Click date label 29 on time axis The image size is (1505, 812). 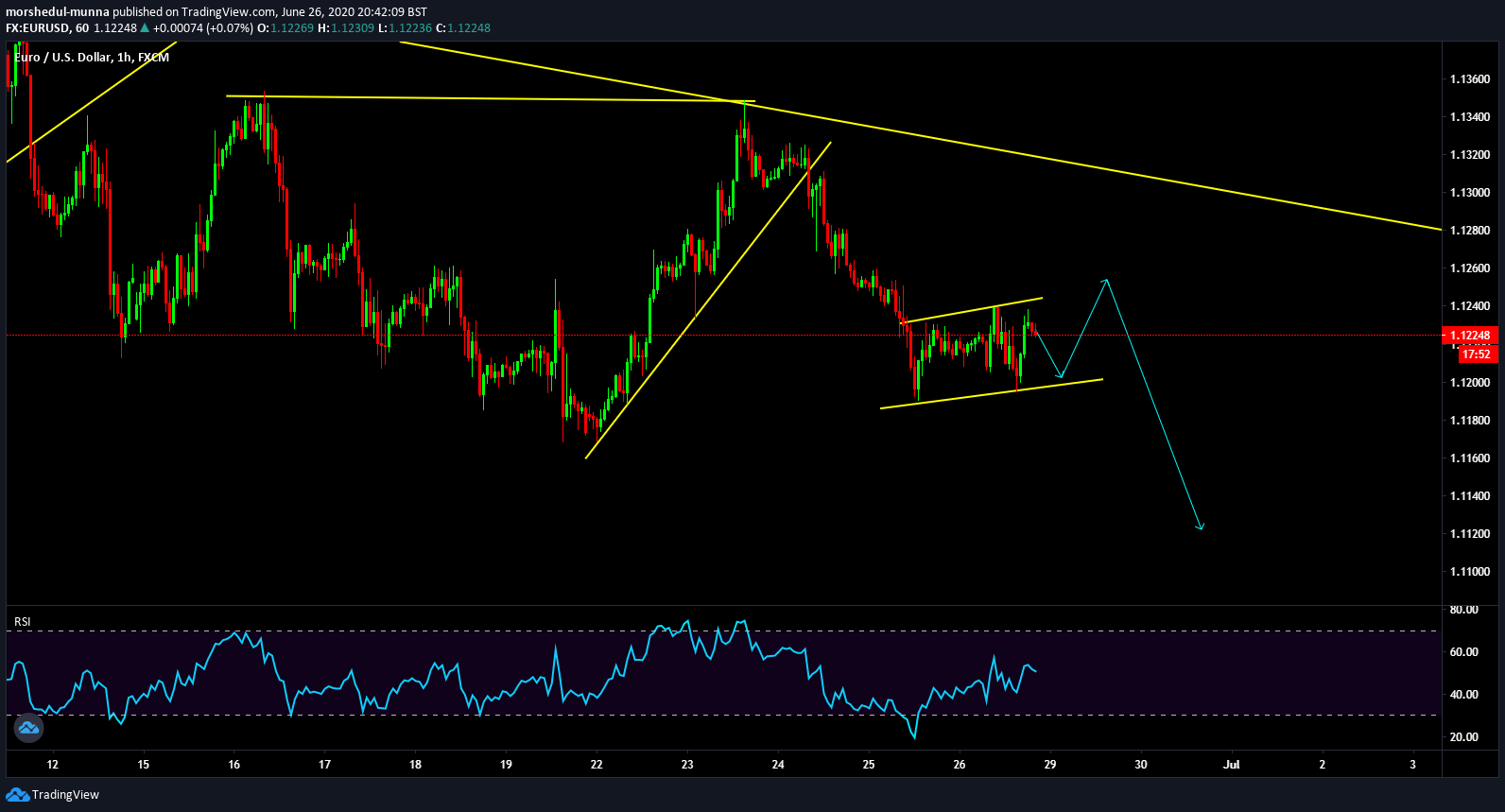(1050, 765)
